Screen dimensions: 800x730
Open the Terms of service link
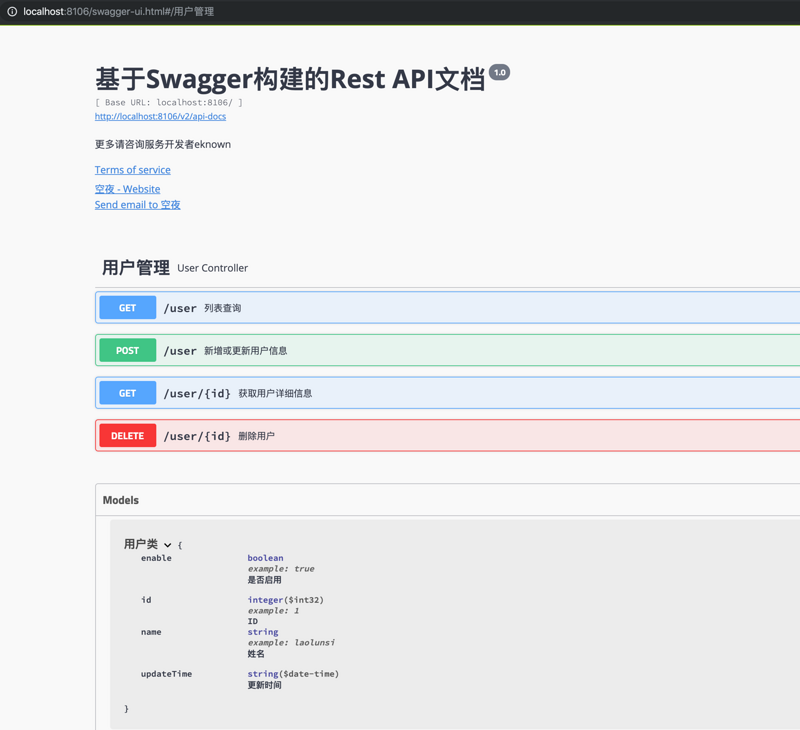click(132, 169)
